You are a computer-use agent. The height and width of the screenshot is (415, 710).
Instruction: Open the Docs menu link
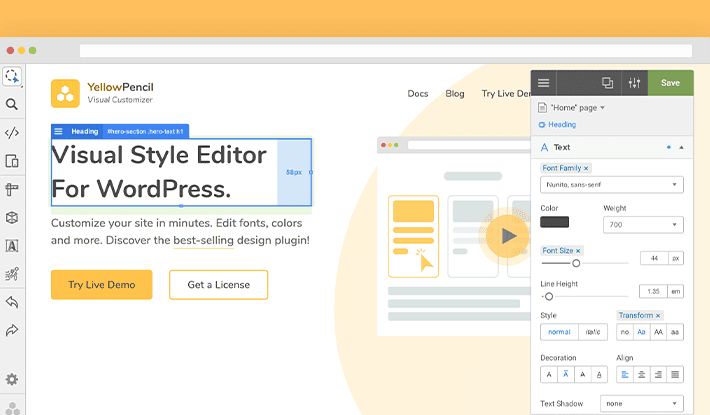pyautogui.click(x=417, y=94)
